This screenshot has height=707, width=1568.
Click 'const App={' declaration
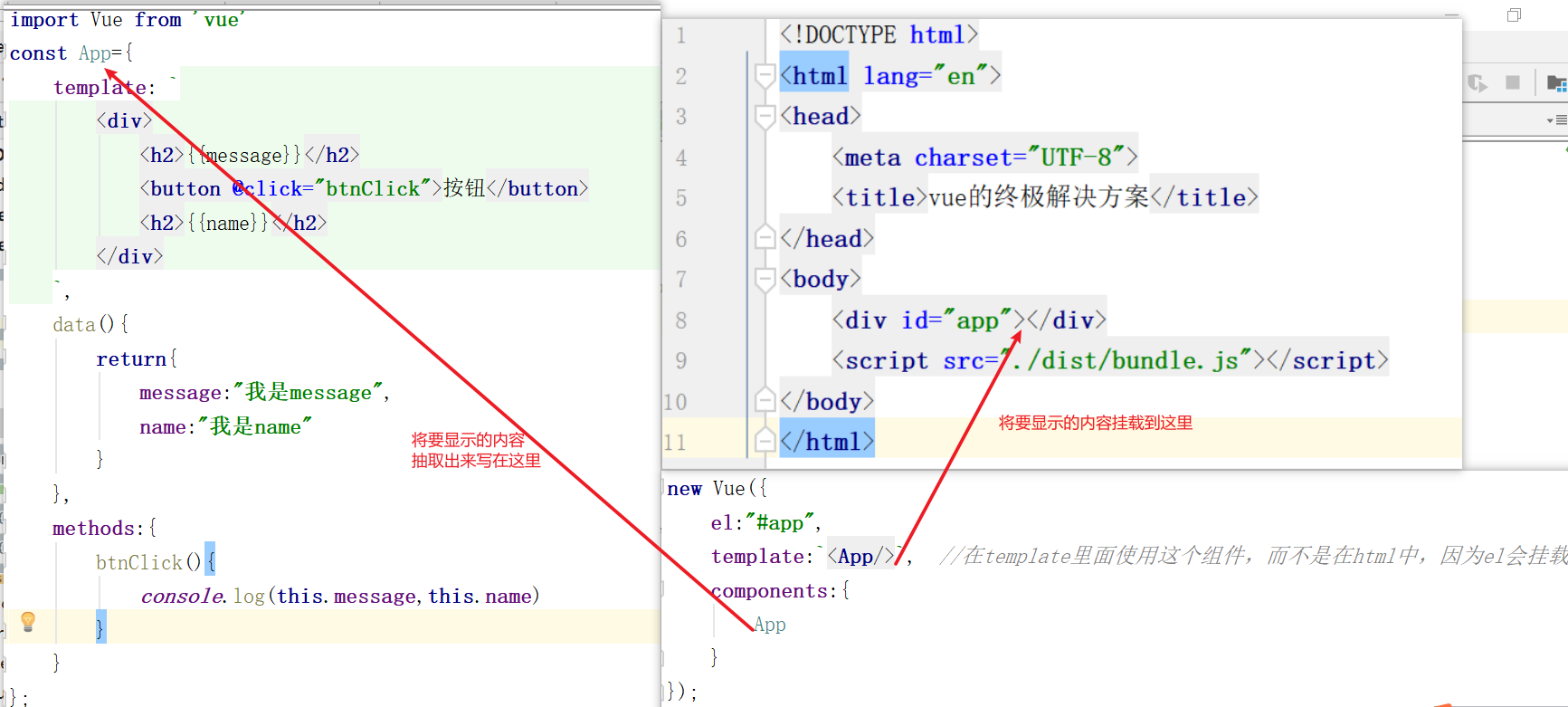click(71, 53)
